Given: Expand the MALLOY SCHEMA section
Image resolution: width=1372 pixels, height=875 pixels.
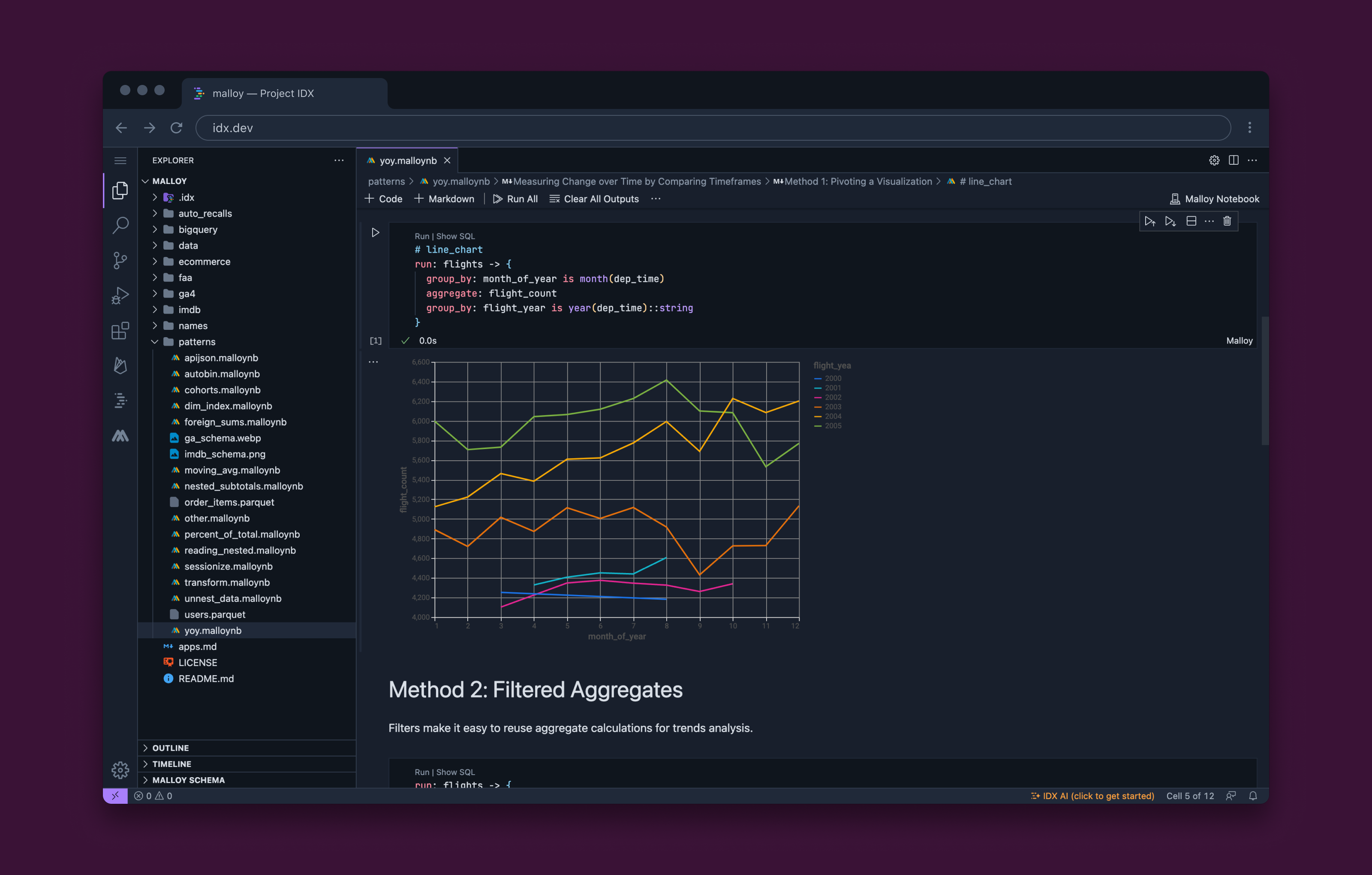Looking at the screenshot, I should (x=247, y=780).
